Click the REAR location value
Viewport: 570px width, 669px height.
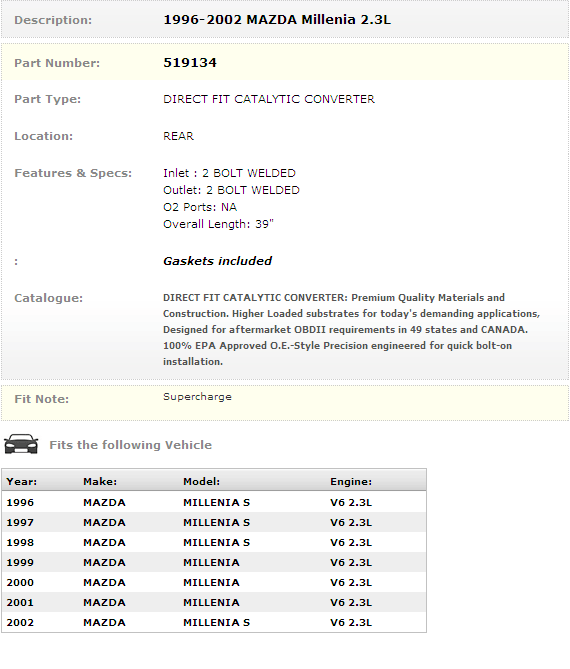click(178, 136)
